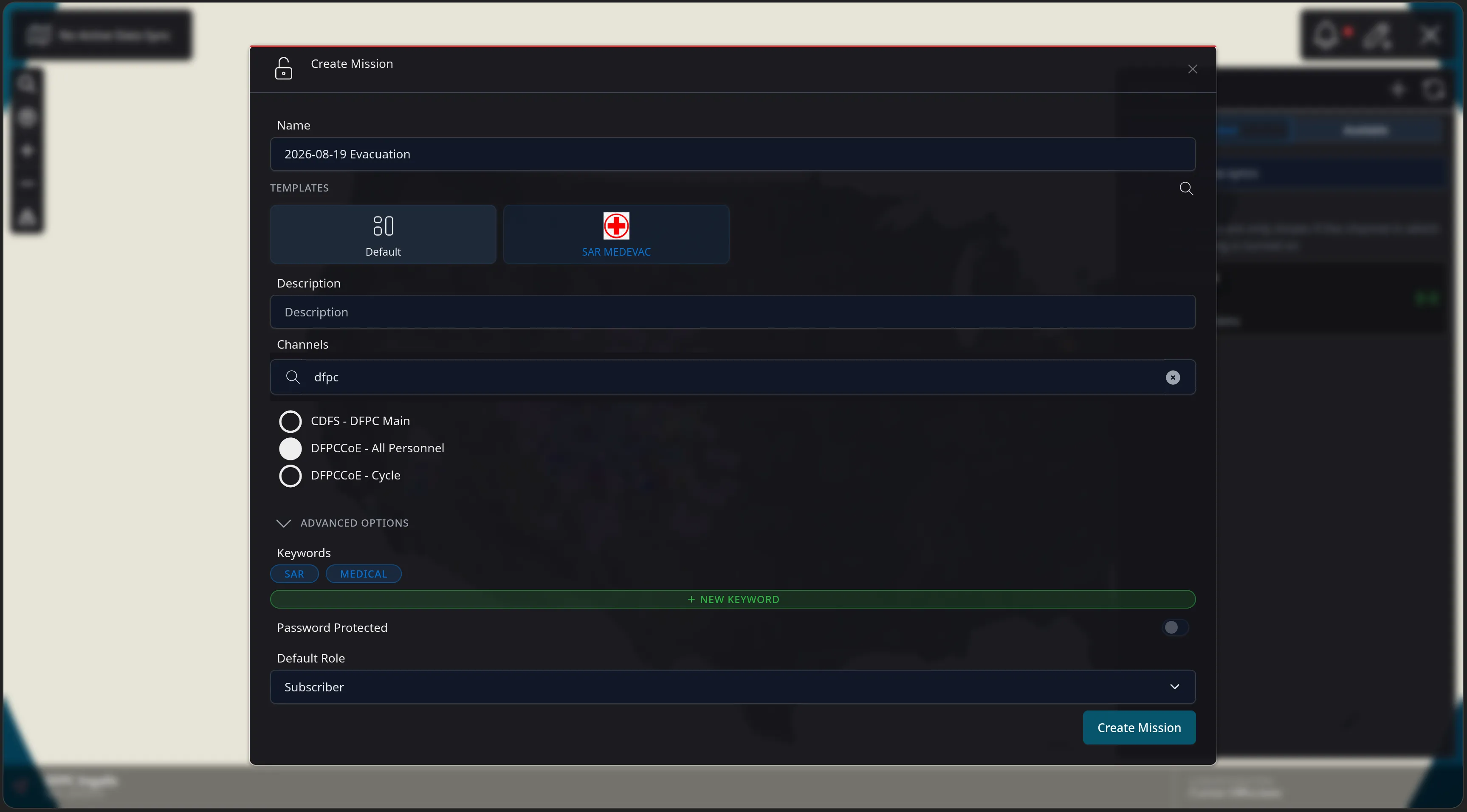Screen dimensions: 1467x812
Task: Collapse the Advanced Options section
Action: point(342,523)
